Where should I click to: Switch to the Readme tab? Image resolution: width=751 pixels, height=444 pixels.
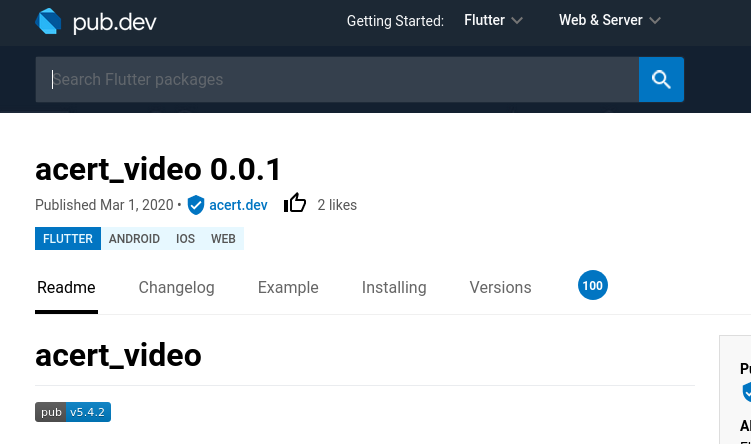click(x=67, y=287)
